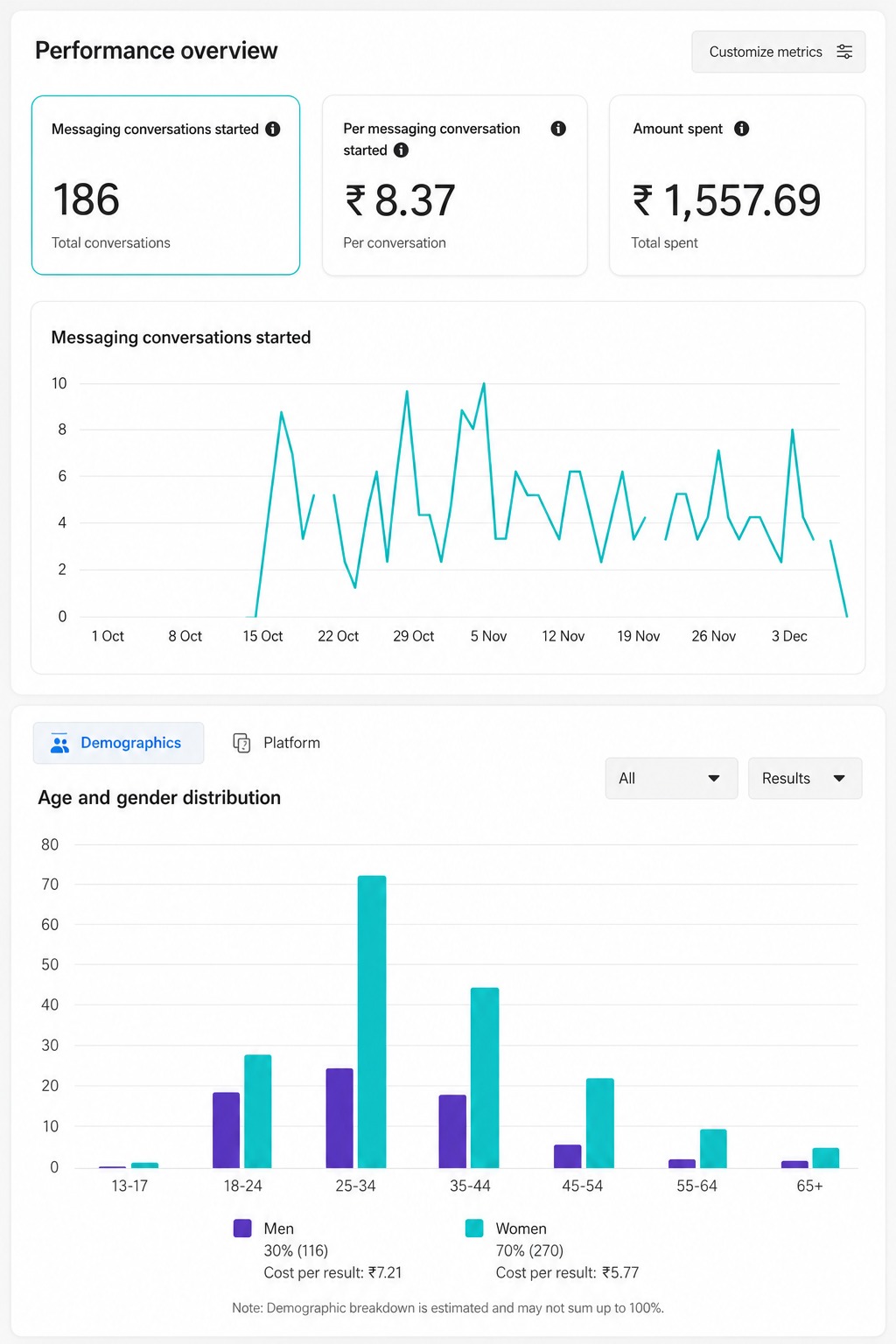Click the 22 Oct axis label
896x1344 pixels.
click(x=338, y=636)
